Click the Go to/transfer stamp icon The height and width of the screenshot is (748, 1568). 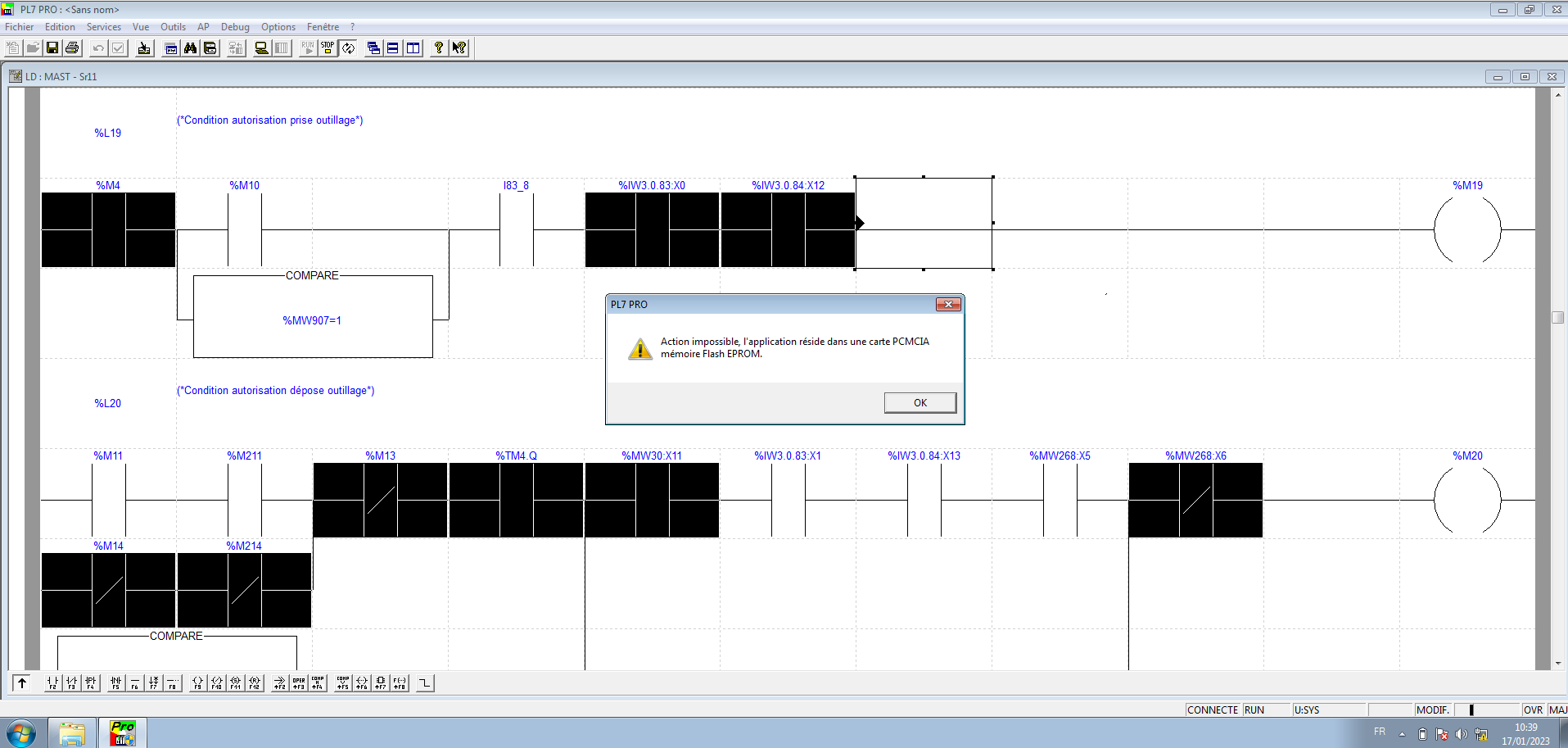coord(144,48)
